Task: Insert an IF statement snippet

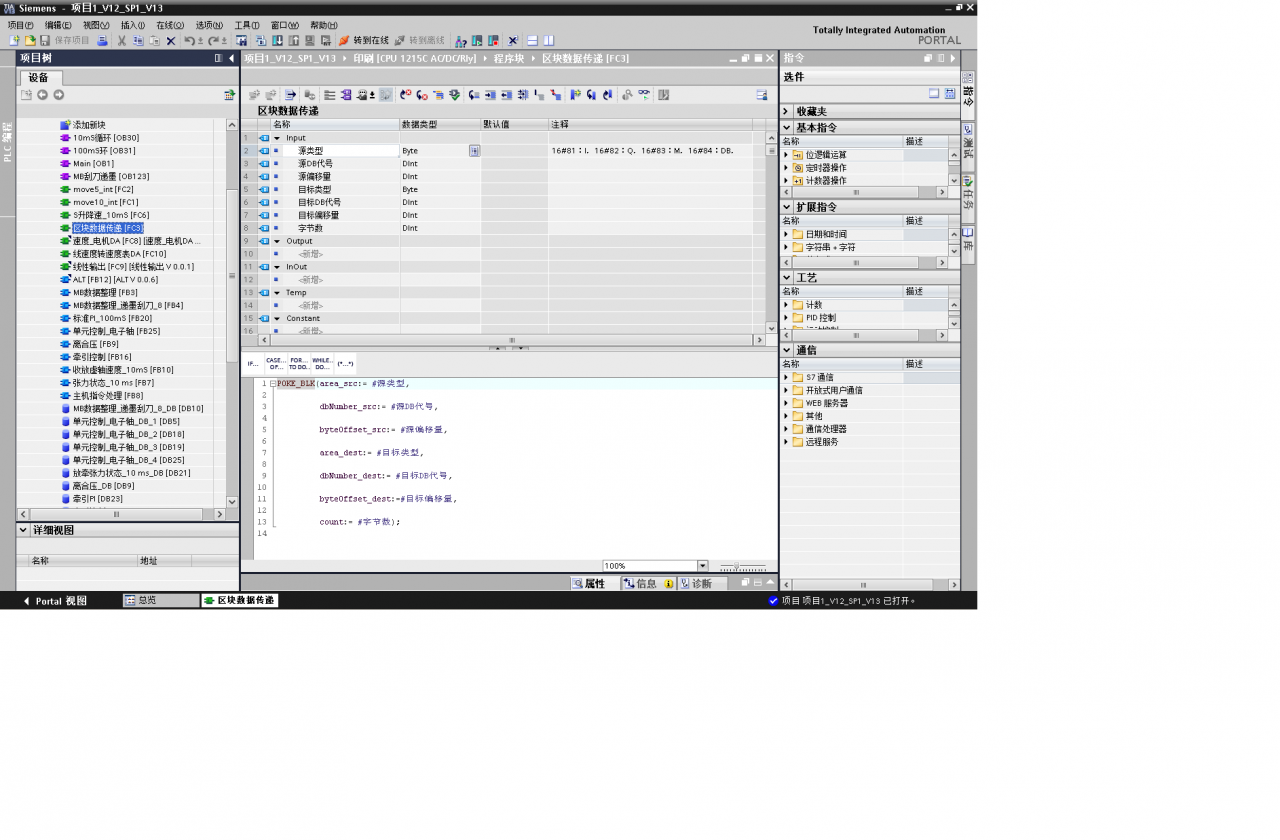Action: click(x=253, y=364)
